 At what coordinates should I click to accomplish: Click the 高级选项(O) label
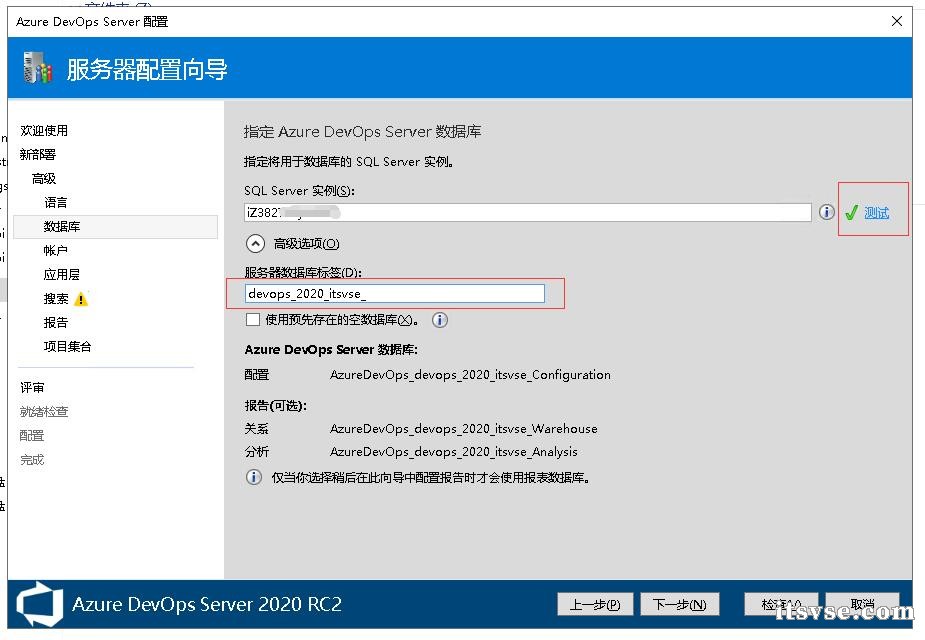307,244
